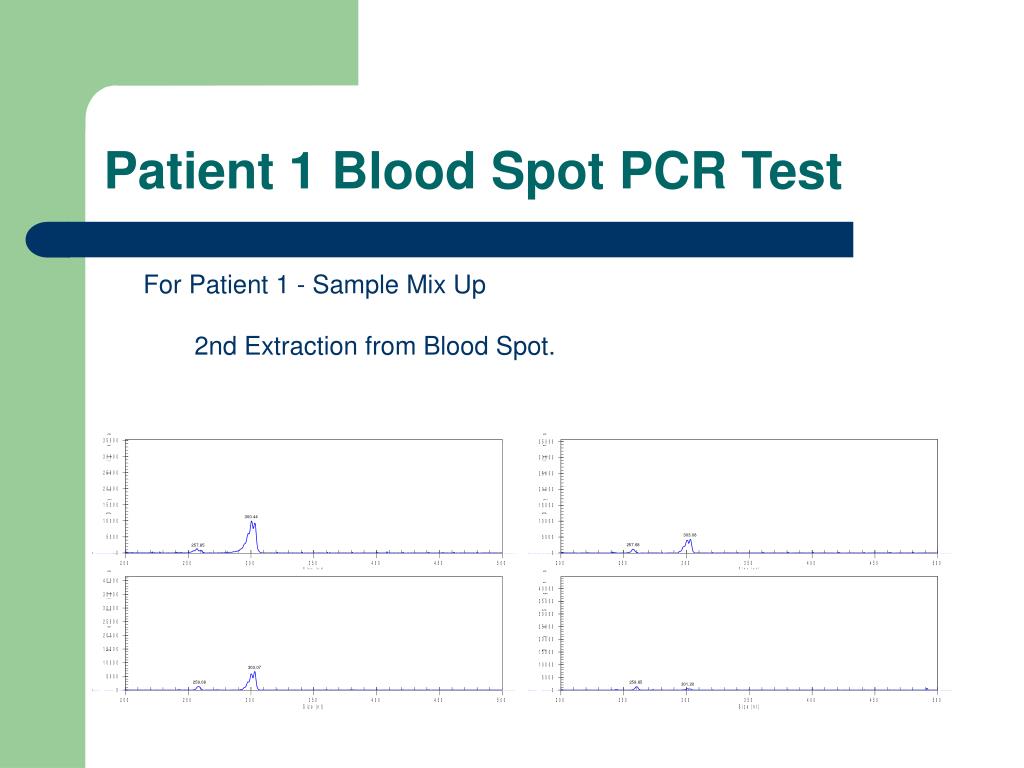This screenshot has height=768, width=1024.
Task: Click the faint second peak label in bottom-right chart
Action: 687,684
